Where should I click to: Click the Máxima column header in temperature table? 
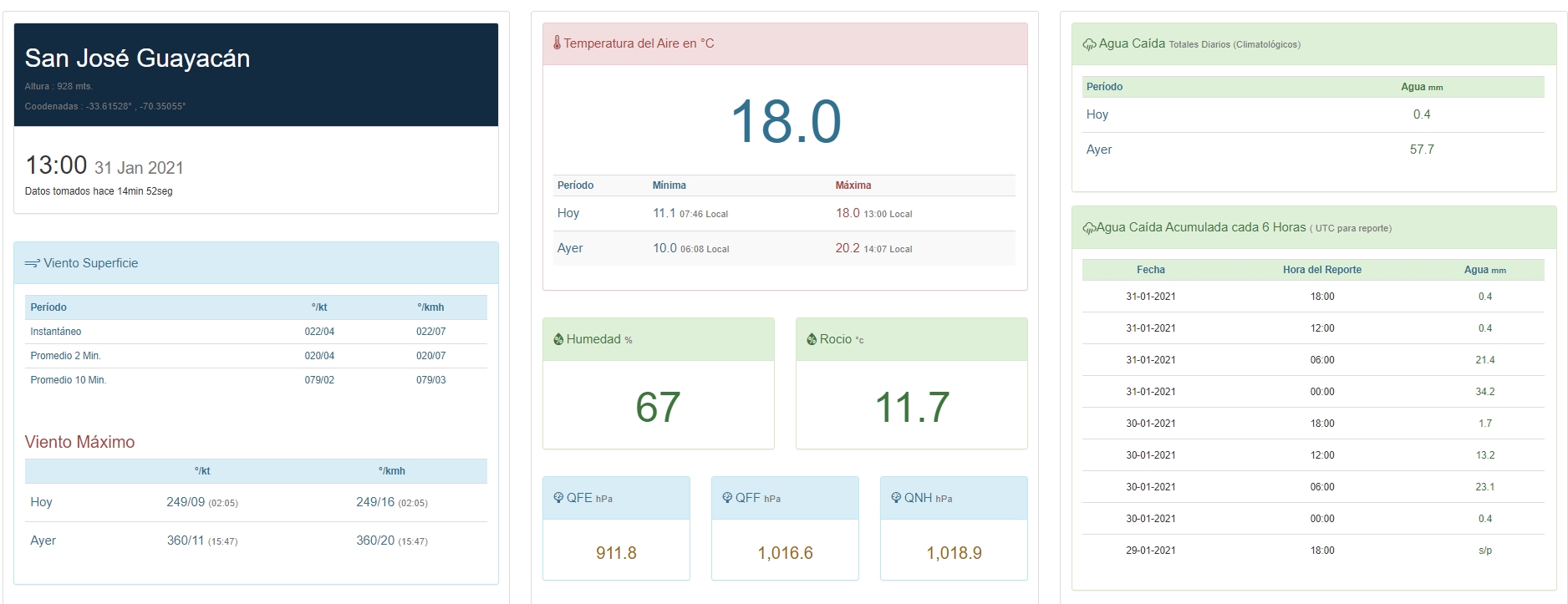coord(853,185)
